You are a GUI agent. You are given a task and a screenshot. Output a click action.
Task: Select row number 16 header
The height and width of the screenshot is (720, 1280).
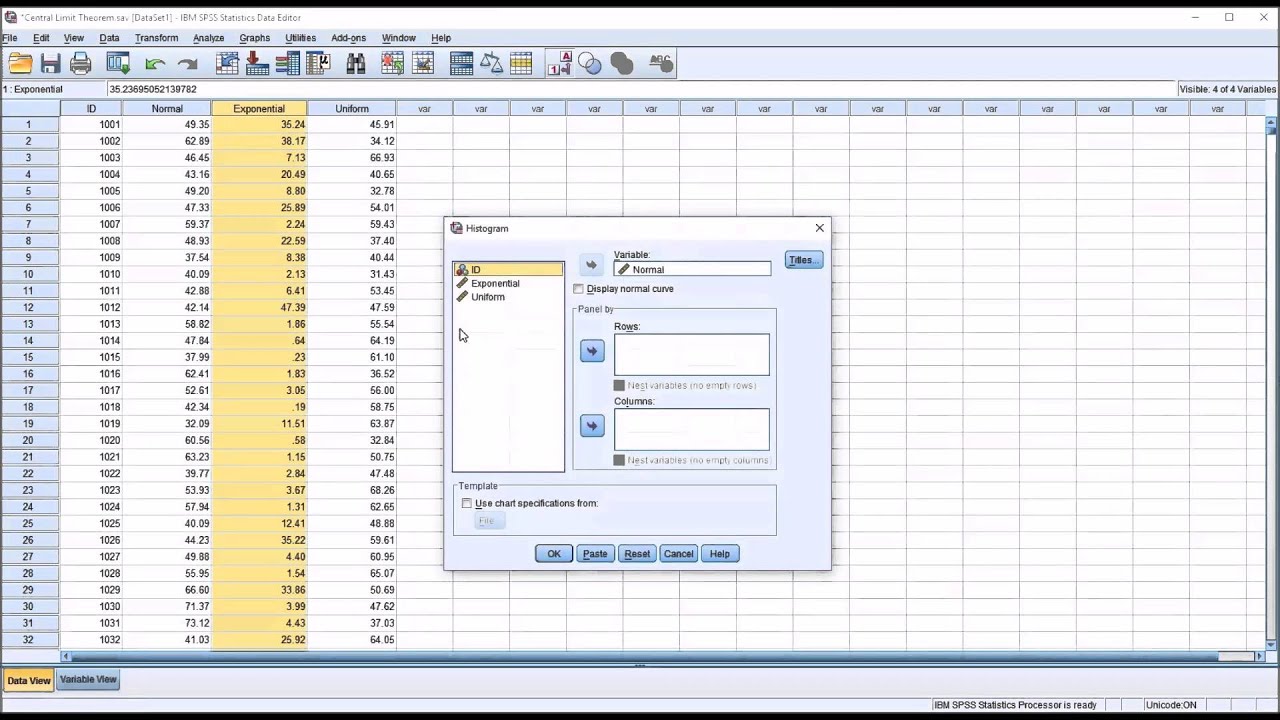[x=29, y=374]
